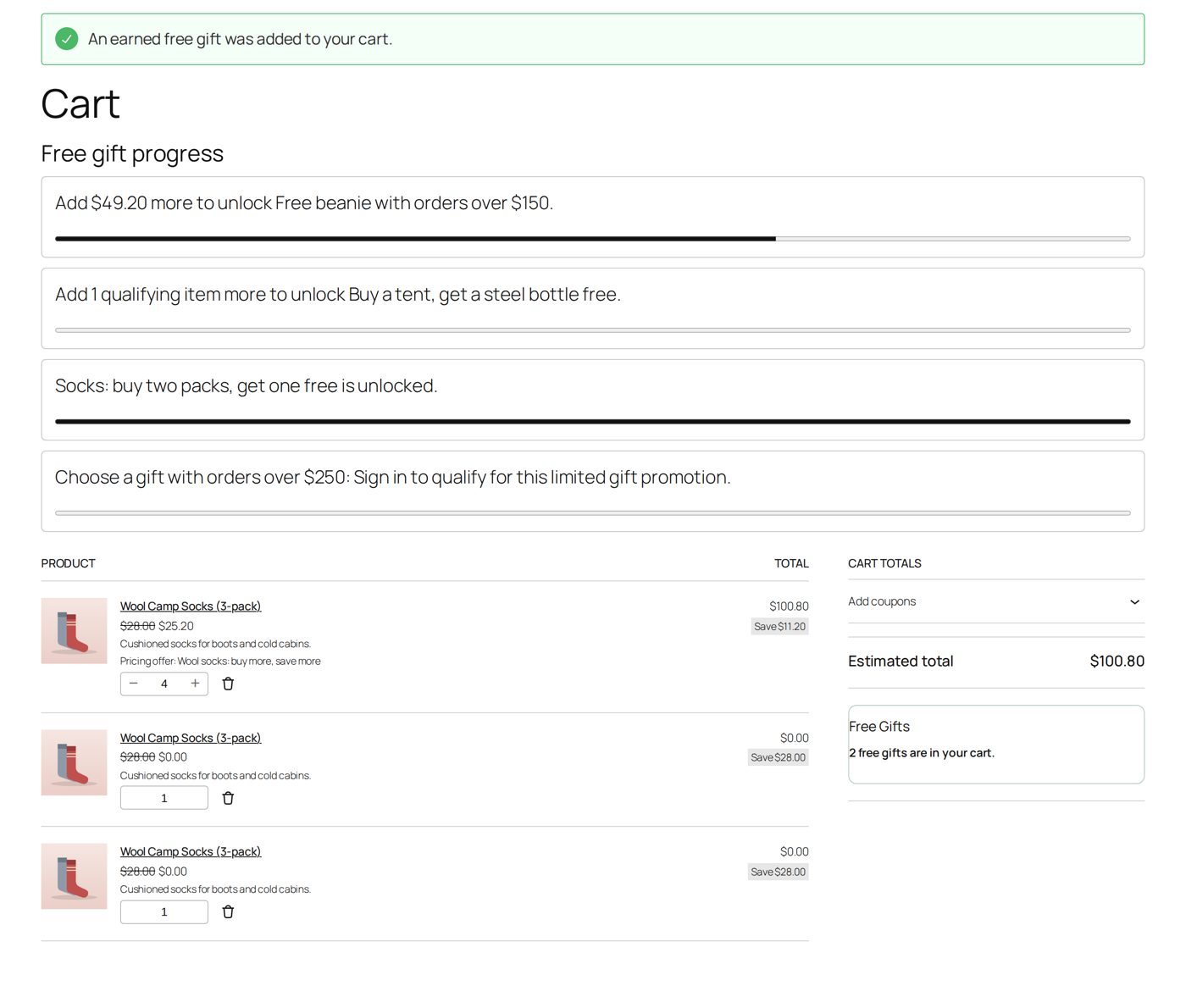This screenshot has height=1008, width=1186.
Task: Click '2 free gifts are in your cart.'
Action: point(922,753)
